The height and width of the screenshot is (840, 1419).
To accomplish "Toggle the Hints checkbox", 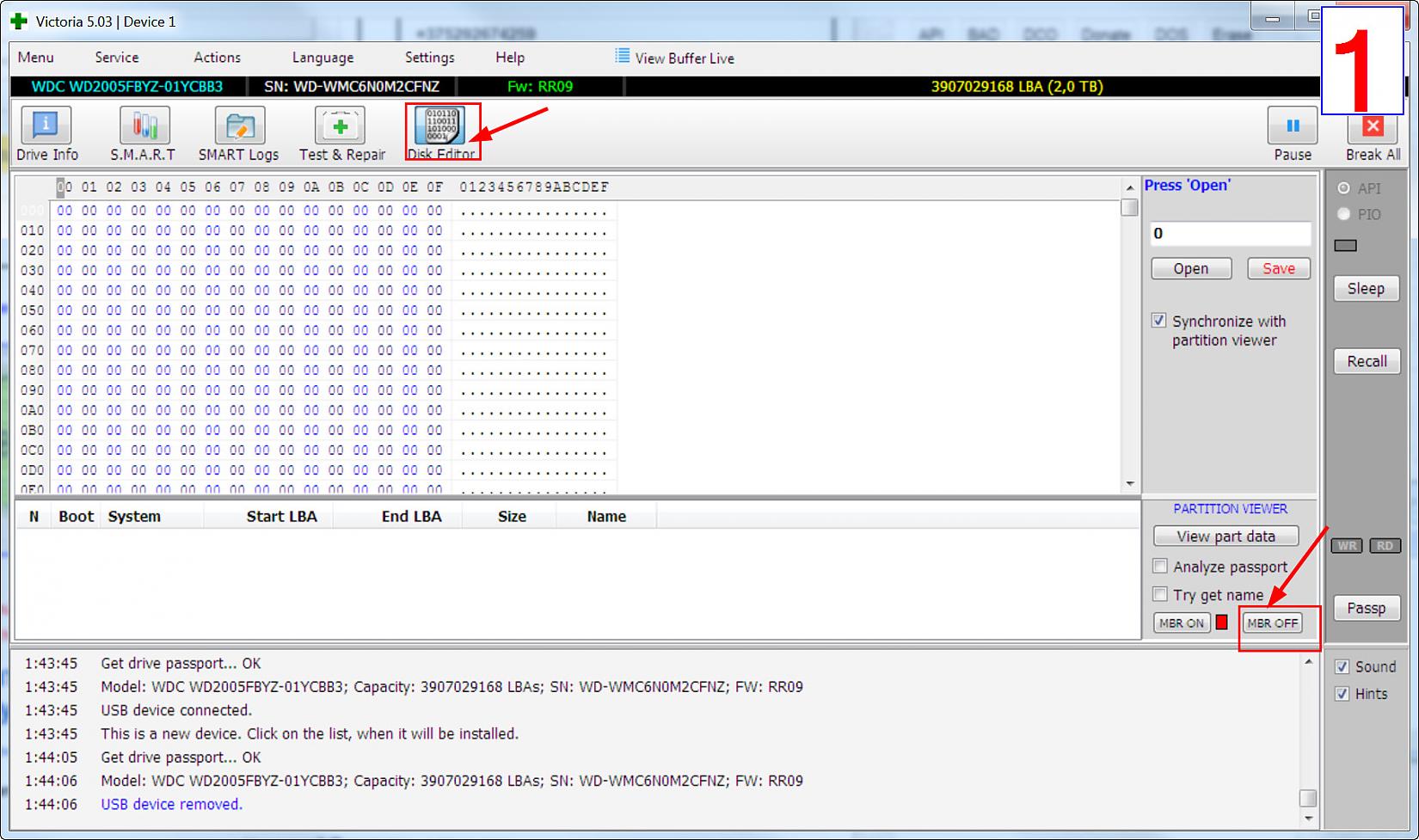I will [x=1342, y=694].
